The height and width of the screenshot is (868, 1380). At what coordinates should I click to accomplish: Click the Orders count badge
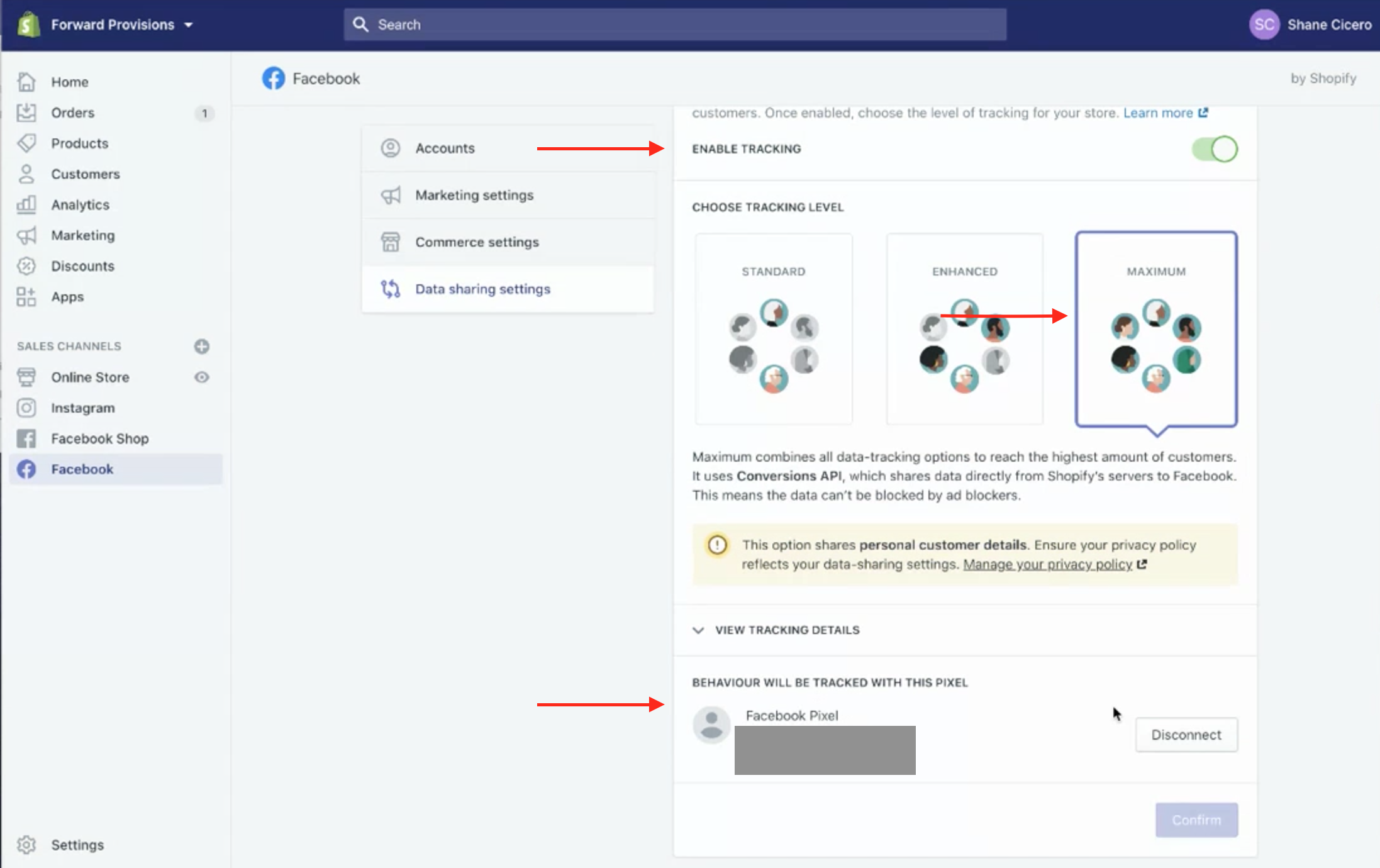point(204,113)
